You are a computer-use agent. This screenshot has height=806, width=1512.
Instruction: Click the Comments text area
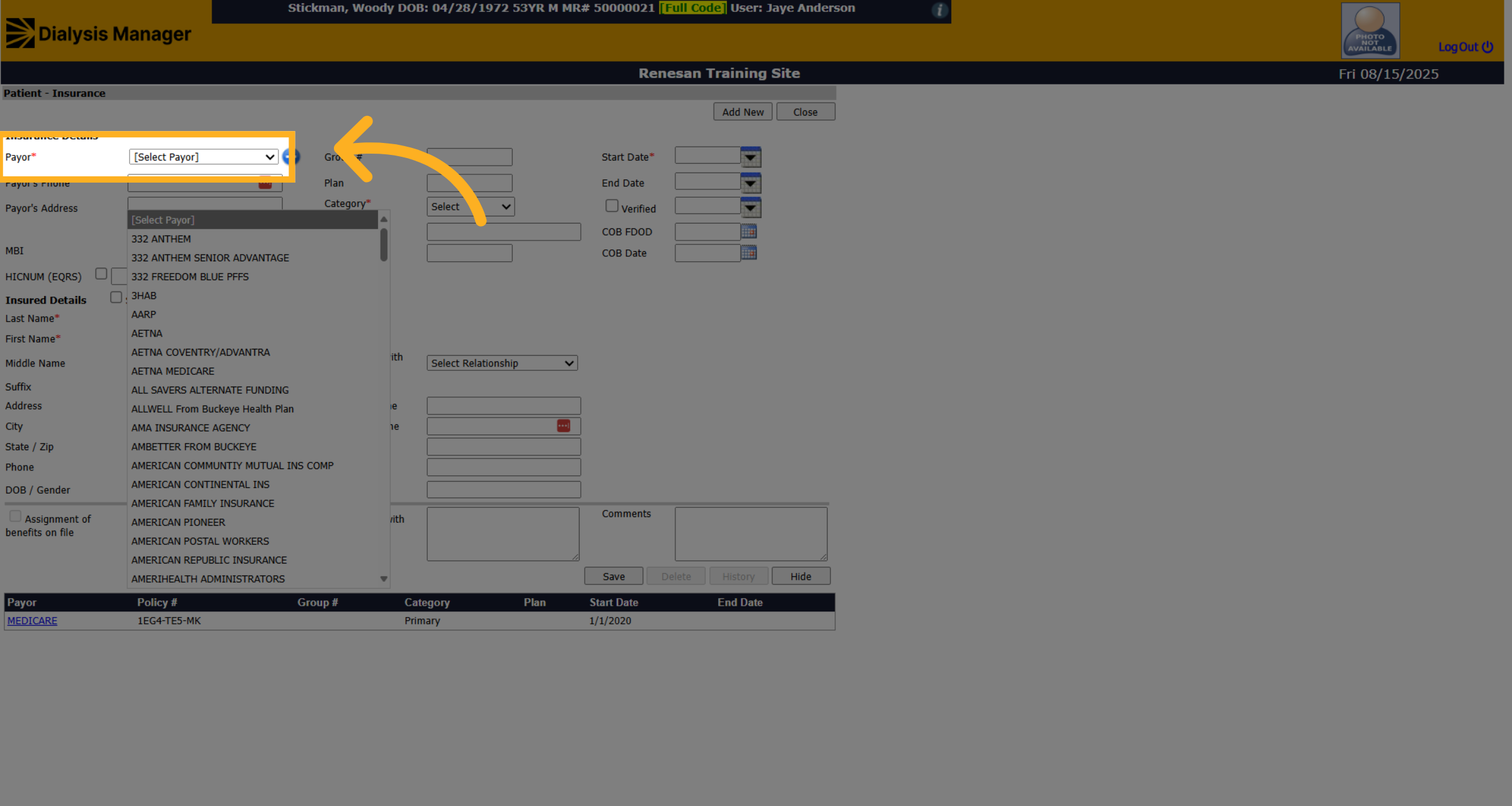751,534
